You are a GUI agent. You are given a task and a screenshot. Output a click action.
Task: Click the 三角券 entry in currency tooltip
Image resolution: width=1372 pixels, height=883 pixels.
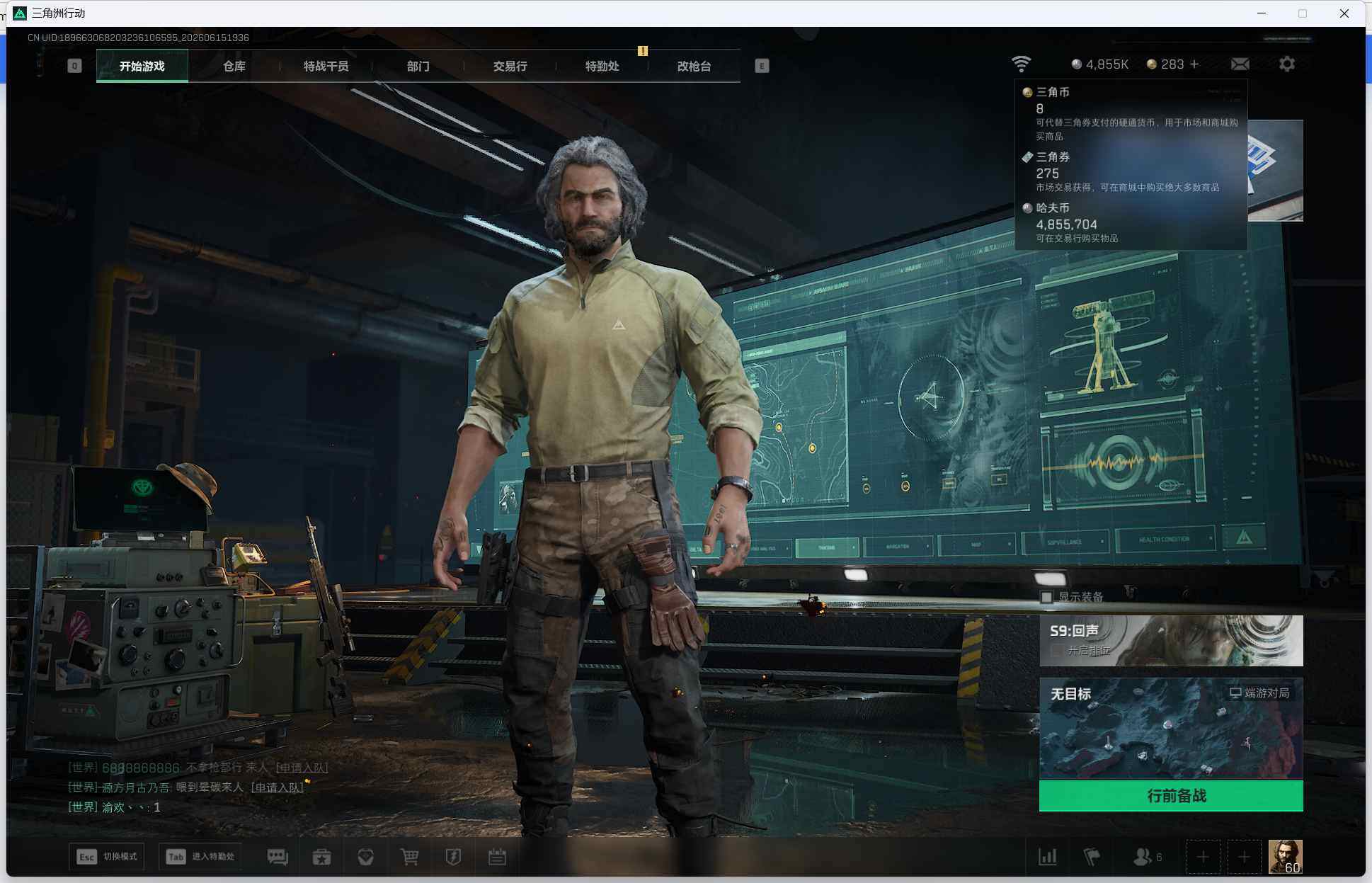click(1131, 172)
